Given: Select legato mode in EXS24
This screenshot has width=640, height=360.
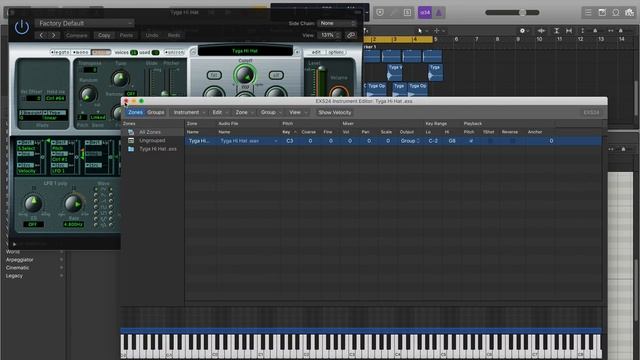Looking at the screenshot, I should click(60, 52).
